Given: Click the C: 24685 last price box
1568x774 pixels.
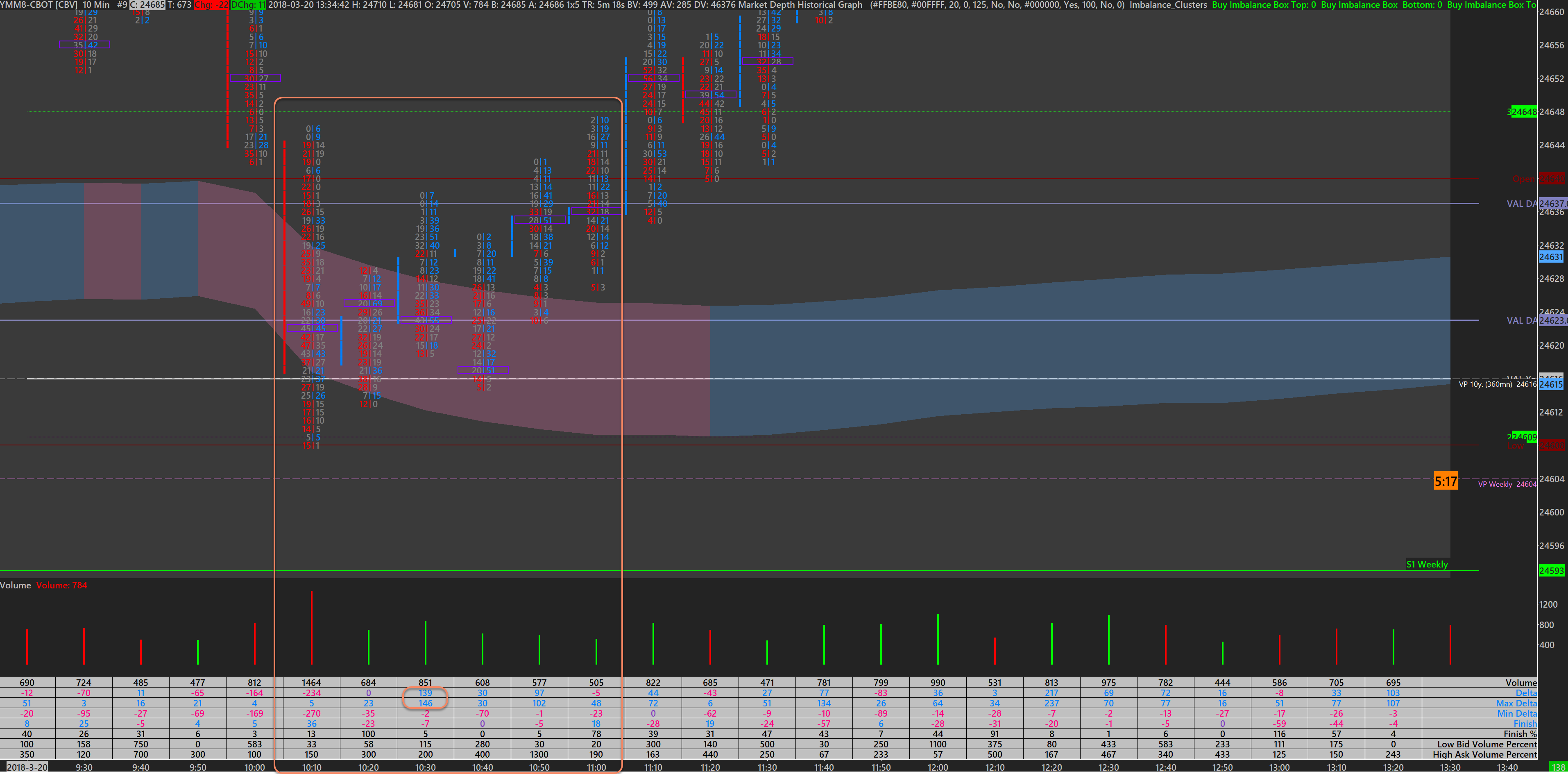Looking at the screenshot, I should click(147, 5).
